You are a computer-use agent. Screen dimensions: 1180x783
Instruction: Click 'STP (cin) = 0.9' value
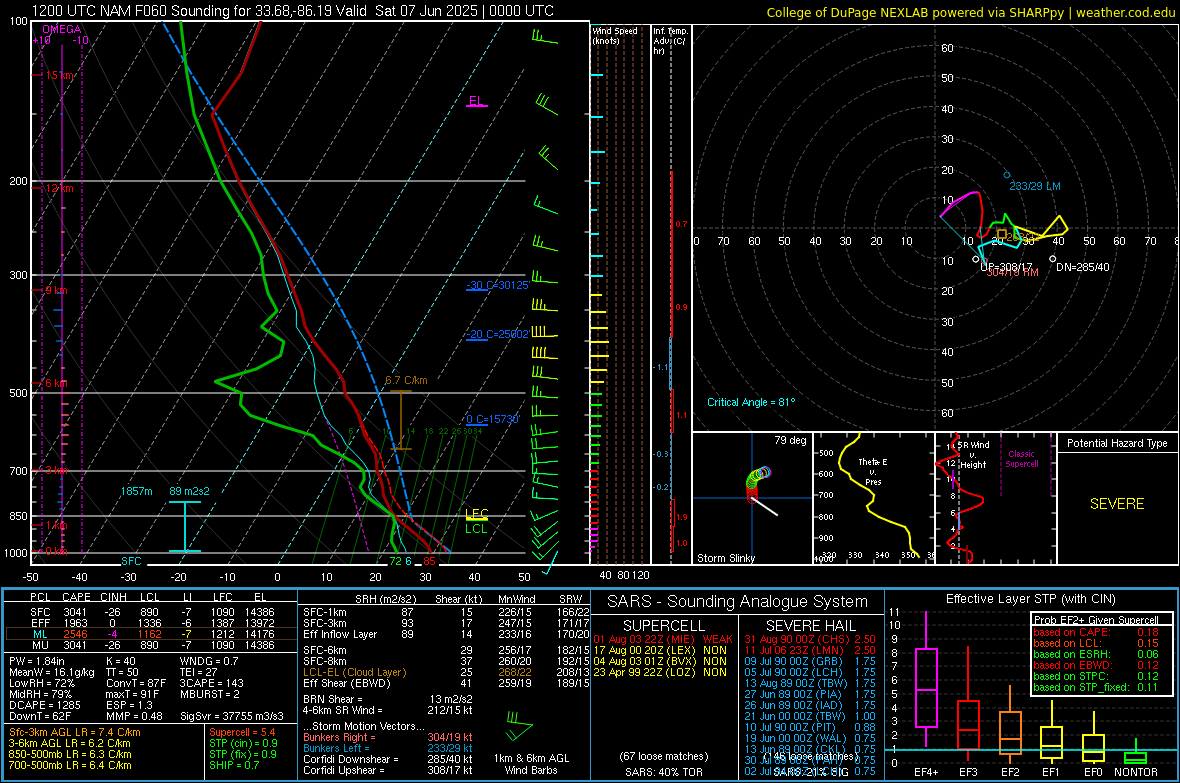[243, 743]
